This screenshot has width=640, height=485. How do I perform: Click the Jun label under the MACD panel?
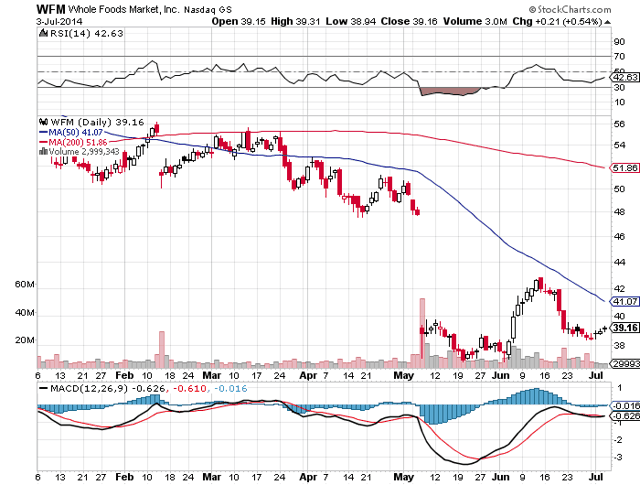[x=500, y=477]
